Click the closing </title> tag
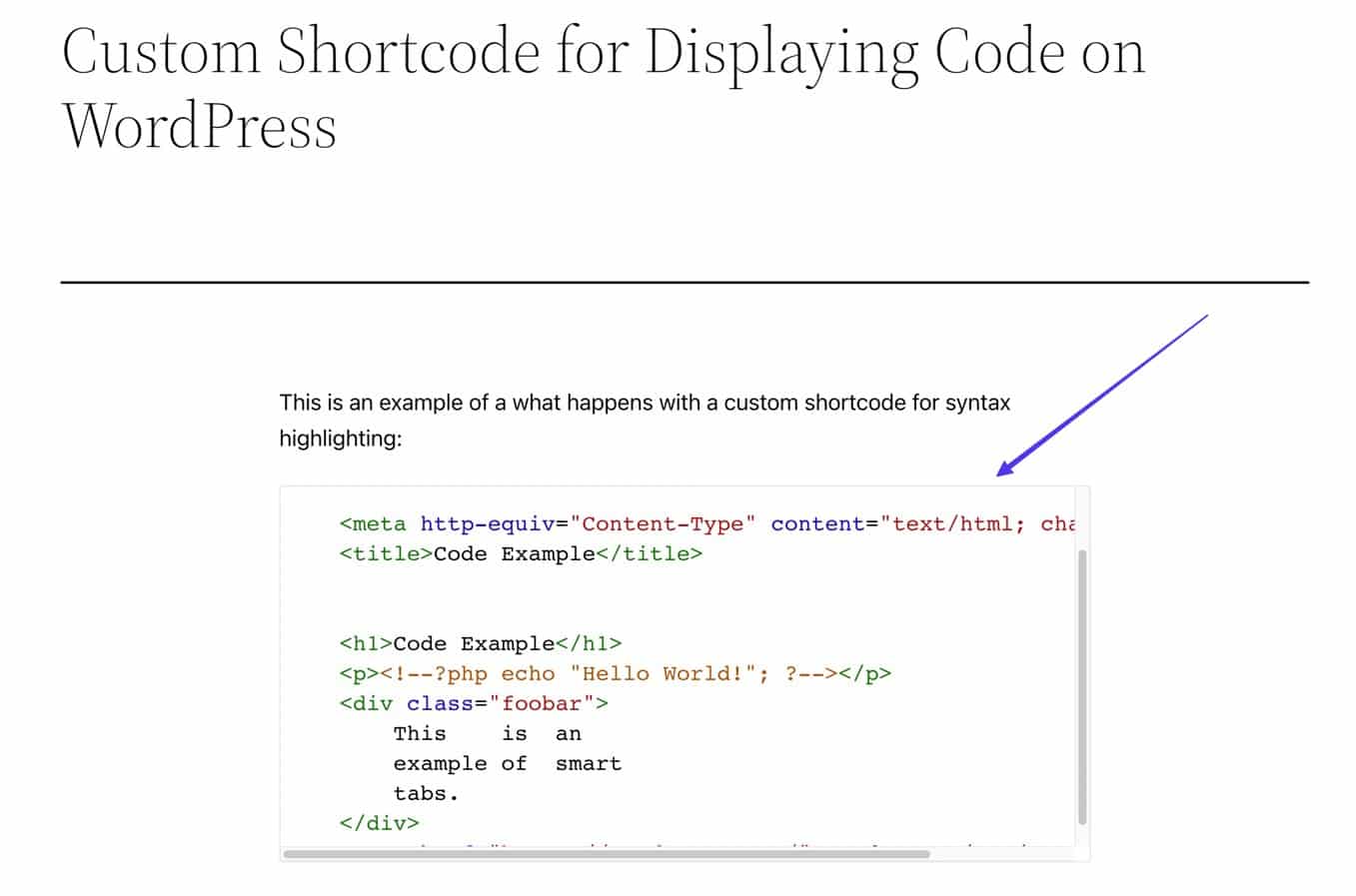 click(650, 554)
